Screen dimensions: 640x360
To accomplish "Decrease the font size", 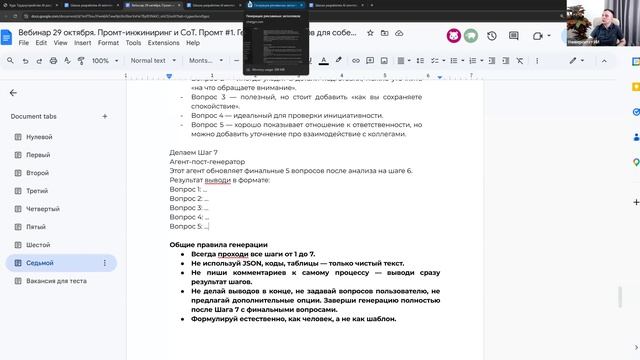I will click(x=236, y=61).
